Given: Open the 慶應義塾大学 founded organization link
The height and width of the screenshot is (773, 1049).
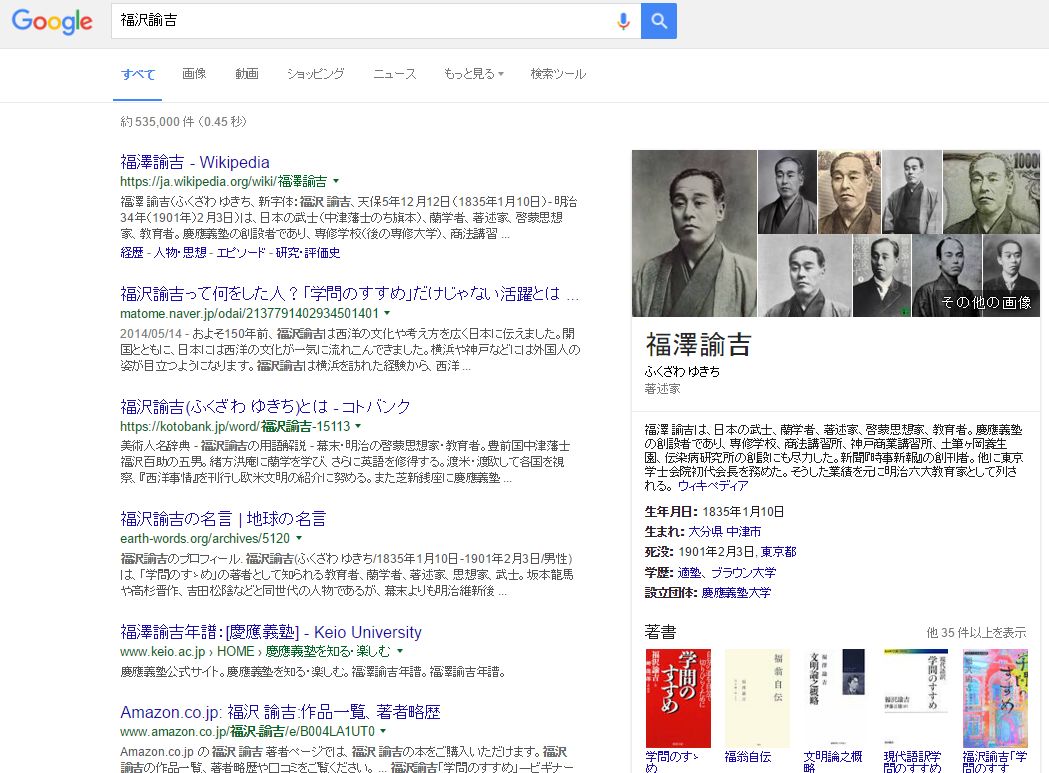Looking at the screenshot, I should (736, 592).
